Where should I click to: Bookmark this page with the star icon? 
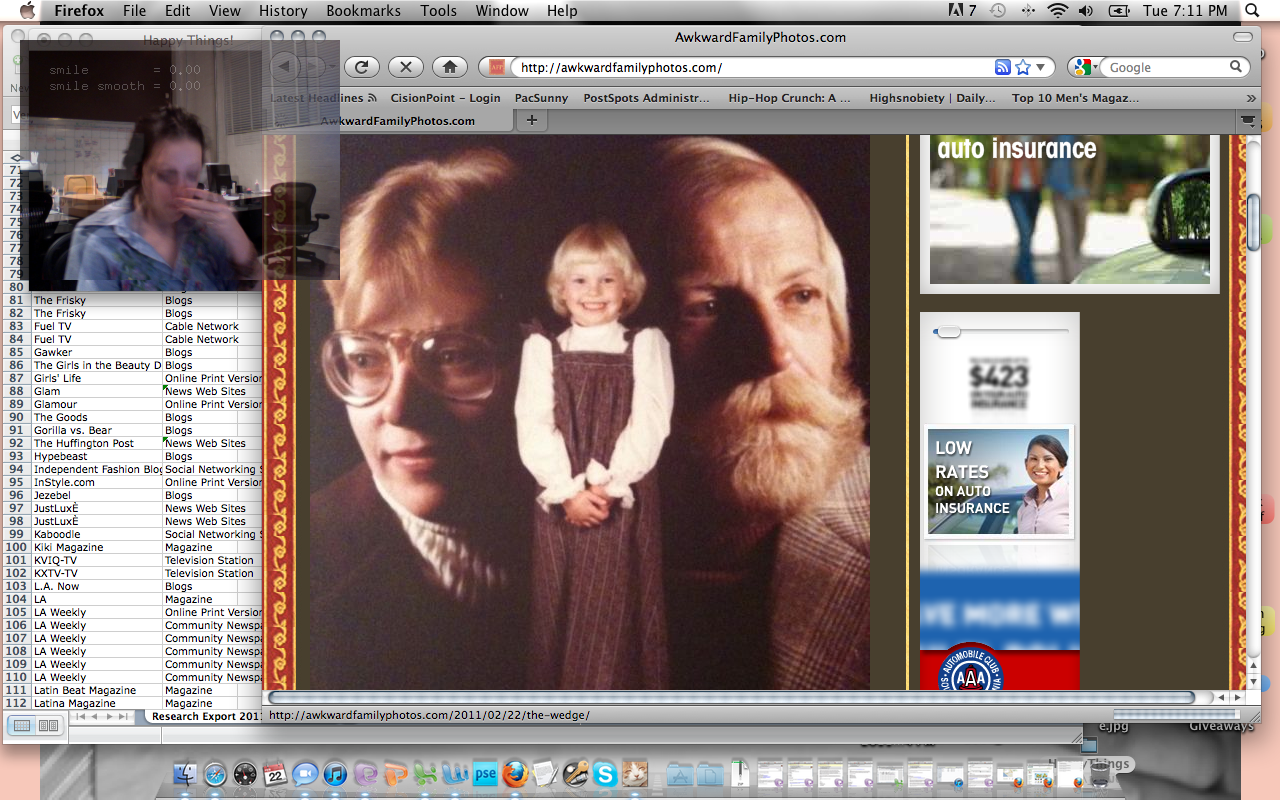pyautogui.click(x=1023, y=68)
